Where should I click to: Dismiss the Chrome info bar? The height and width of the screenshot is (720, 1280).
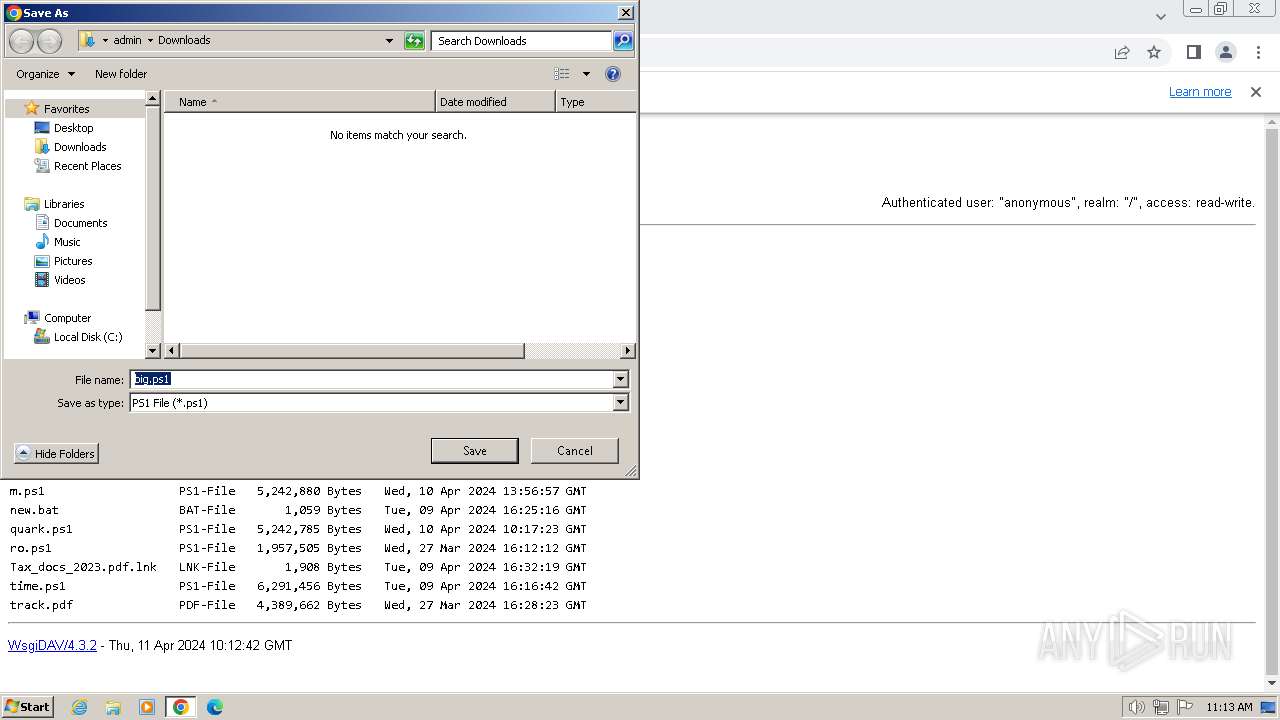[1256, 92]
